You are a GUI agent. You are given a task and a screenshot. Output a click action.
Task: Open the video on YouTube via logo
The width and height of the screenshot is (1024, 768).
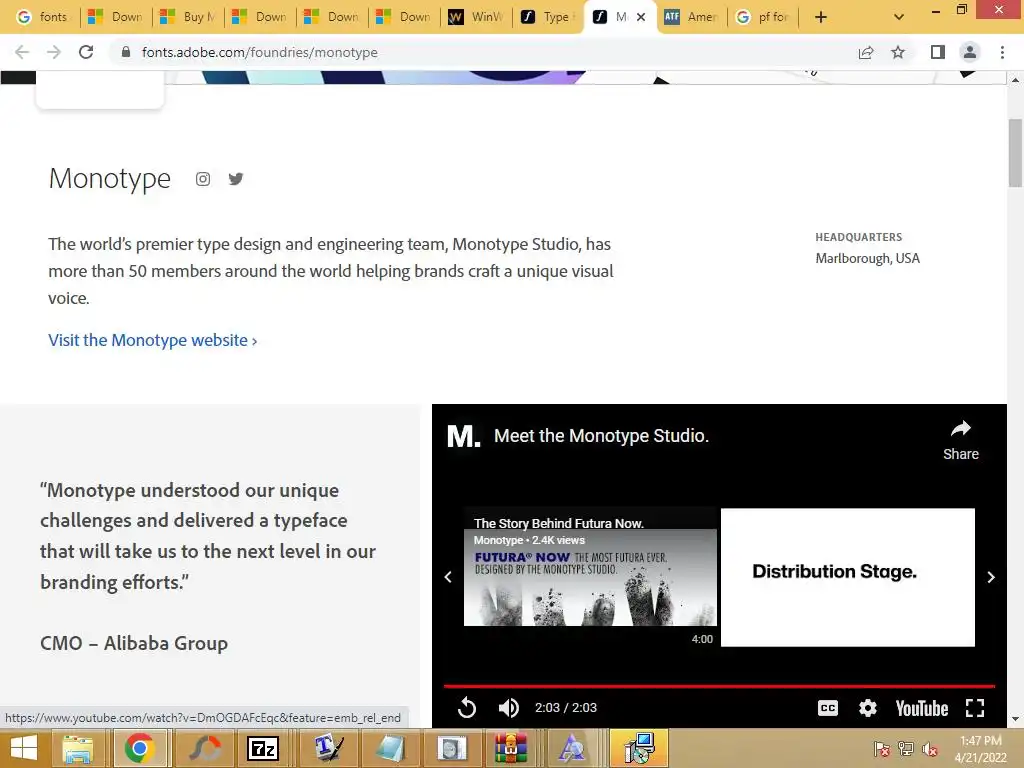click(x=921, y=708)
